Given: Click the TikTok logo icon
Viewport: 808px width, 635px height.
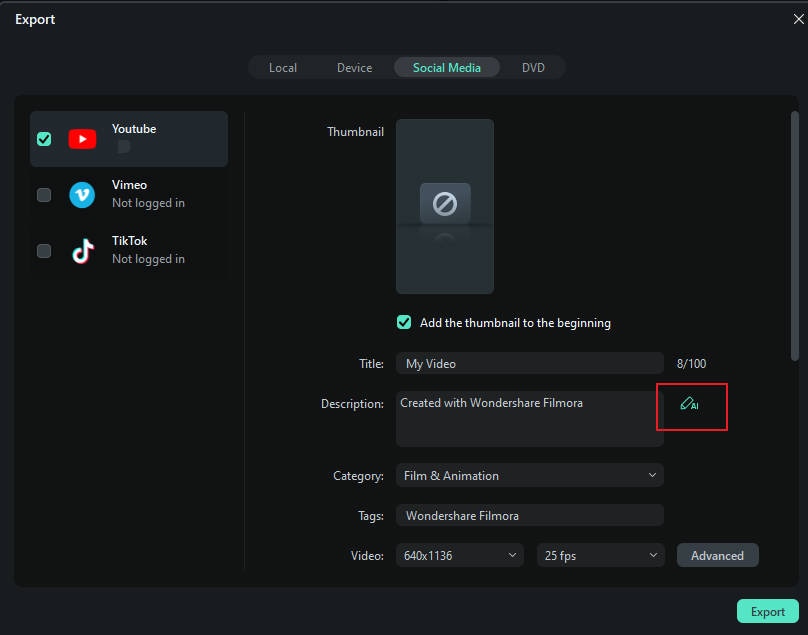Looking at the screenshot, I should [x=82, y=250].
